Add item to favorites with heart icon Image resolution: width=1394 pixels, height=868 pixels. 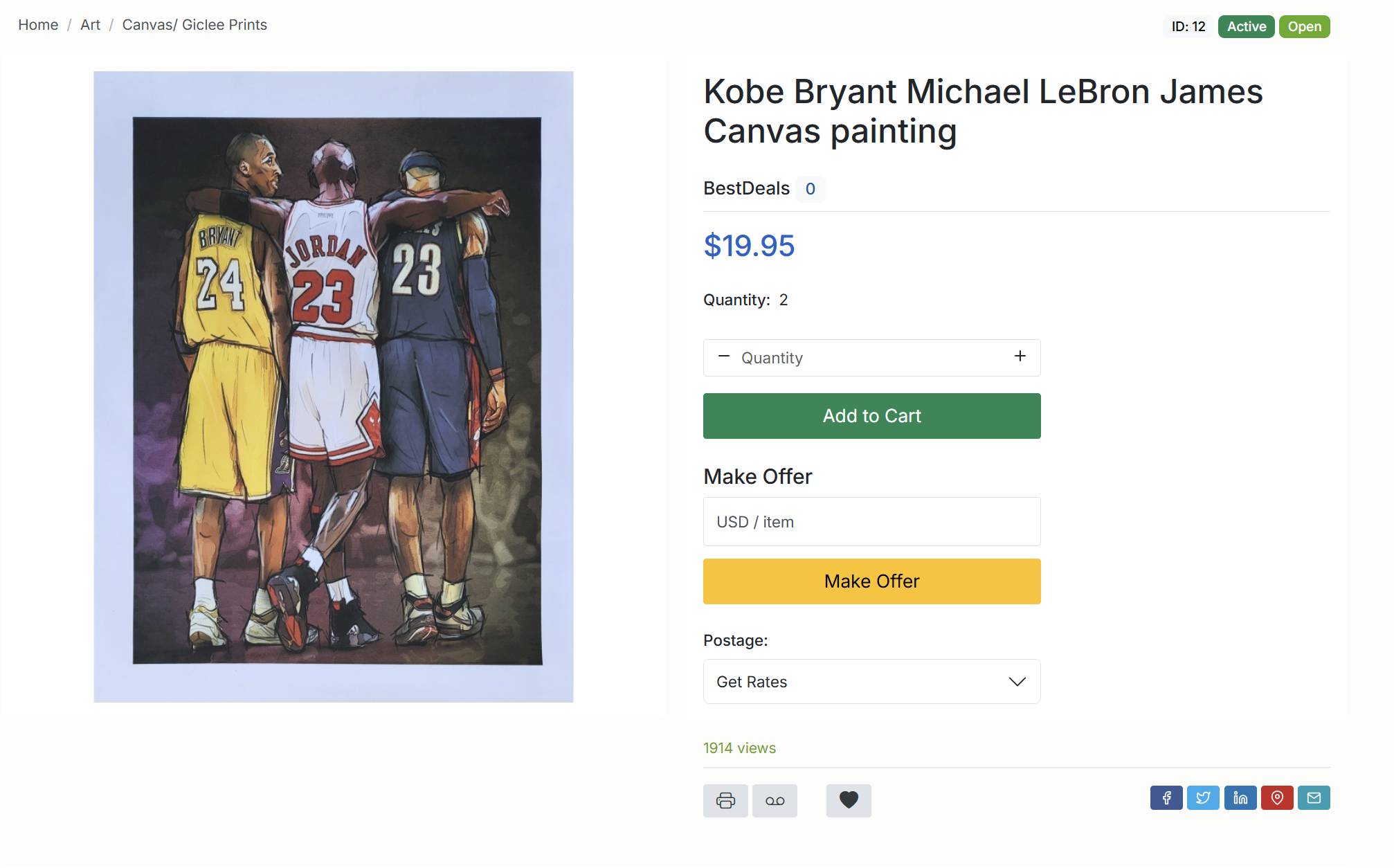pyautogui.click(x=849, y=801)
